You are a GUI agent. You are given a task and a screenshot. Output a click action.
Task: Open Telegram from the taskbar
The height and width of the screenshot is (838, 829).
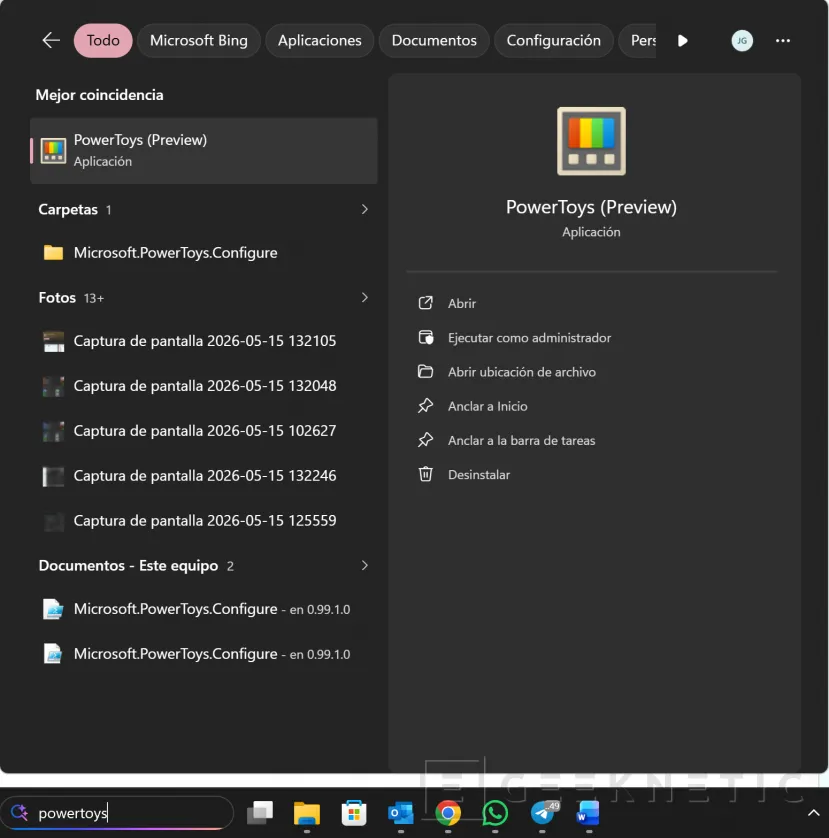pos(543,813)
